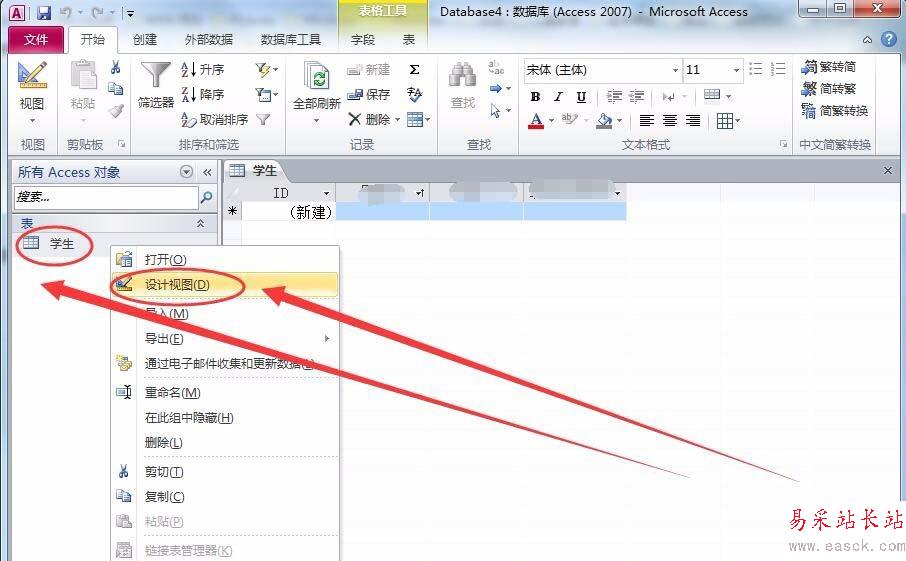Toggle Italic formatting
The height and width of the screenshot is (561, 906).
point(558,96)
